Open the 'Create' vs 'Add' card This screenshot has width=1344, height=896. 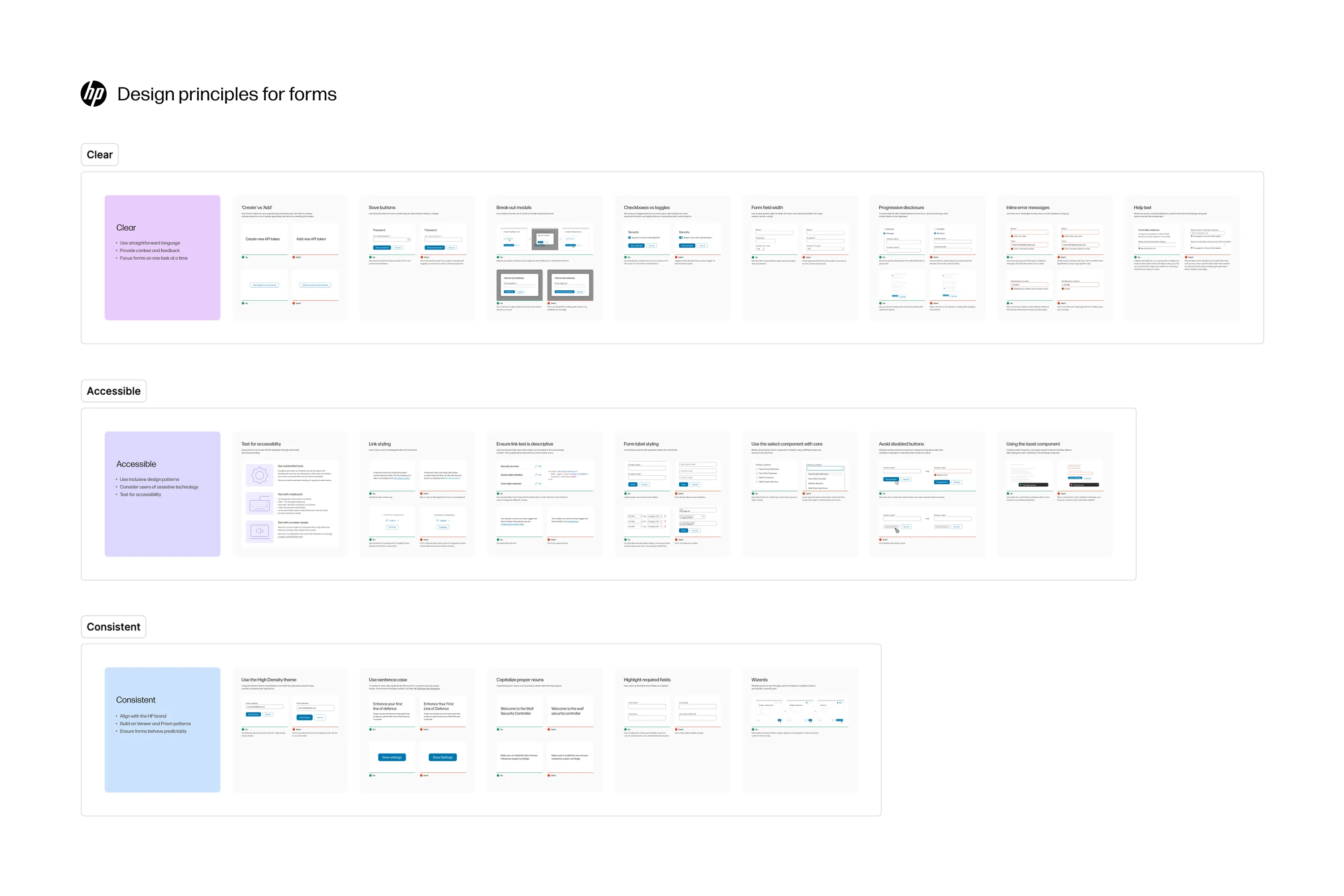tap(290, 258)
